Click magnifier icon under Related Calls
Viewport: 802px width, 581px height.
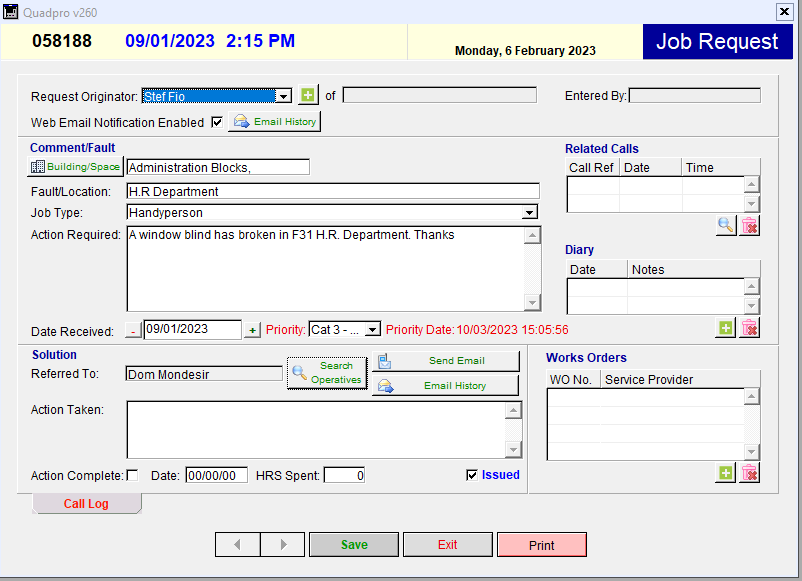[x=726, y=225]
